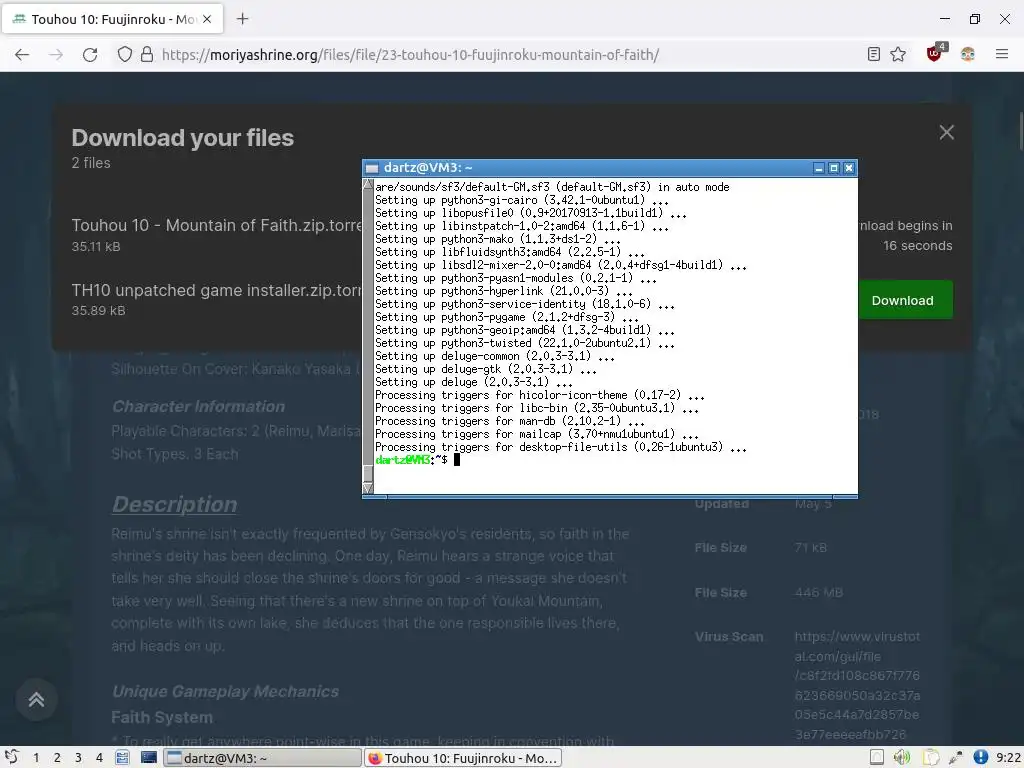
Task: Open the taskbar start menu logo icon
Action: (x=11, y=758)
